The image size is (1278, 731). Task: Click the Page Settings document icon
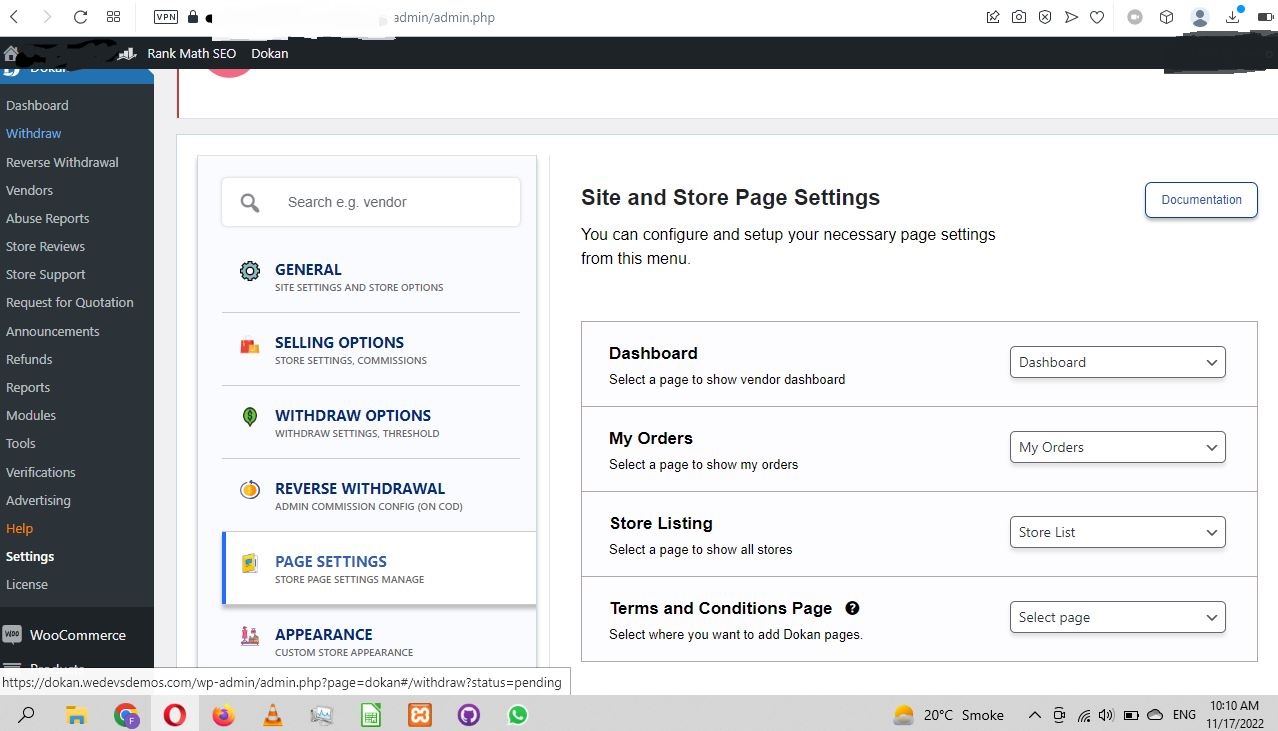249,563
